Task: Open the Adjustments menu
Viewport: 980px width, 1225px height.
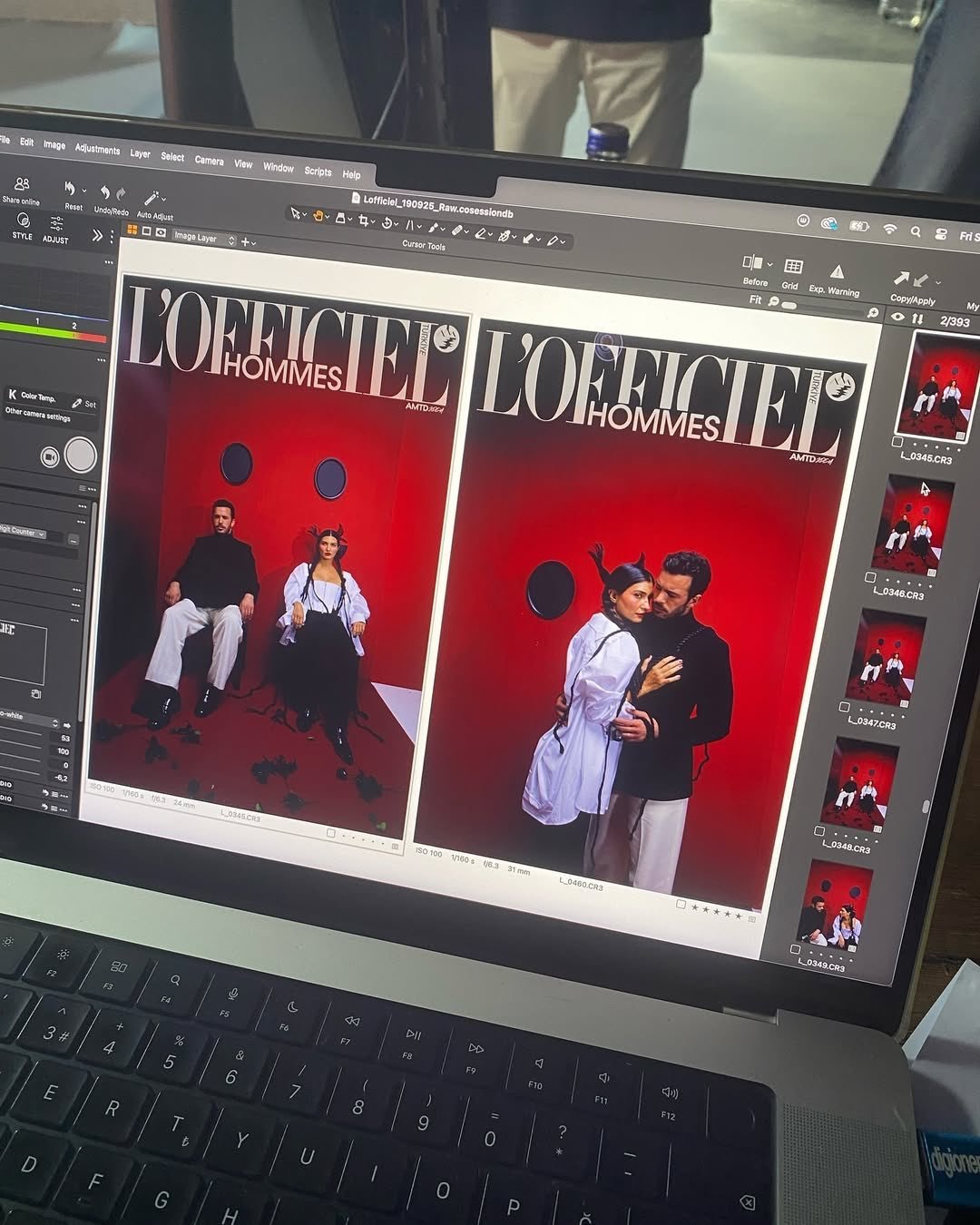Action: coord(97,149)
